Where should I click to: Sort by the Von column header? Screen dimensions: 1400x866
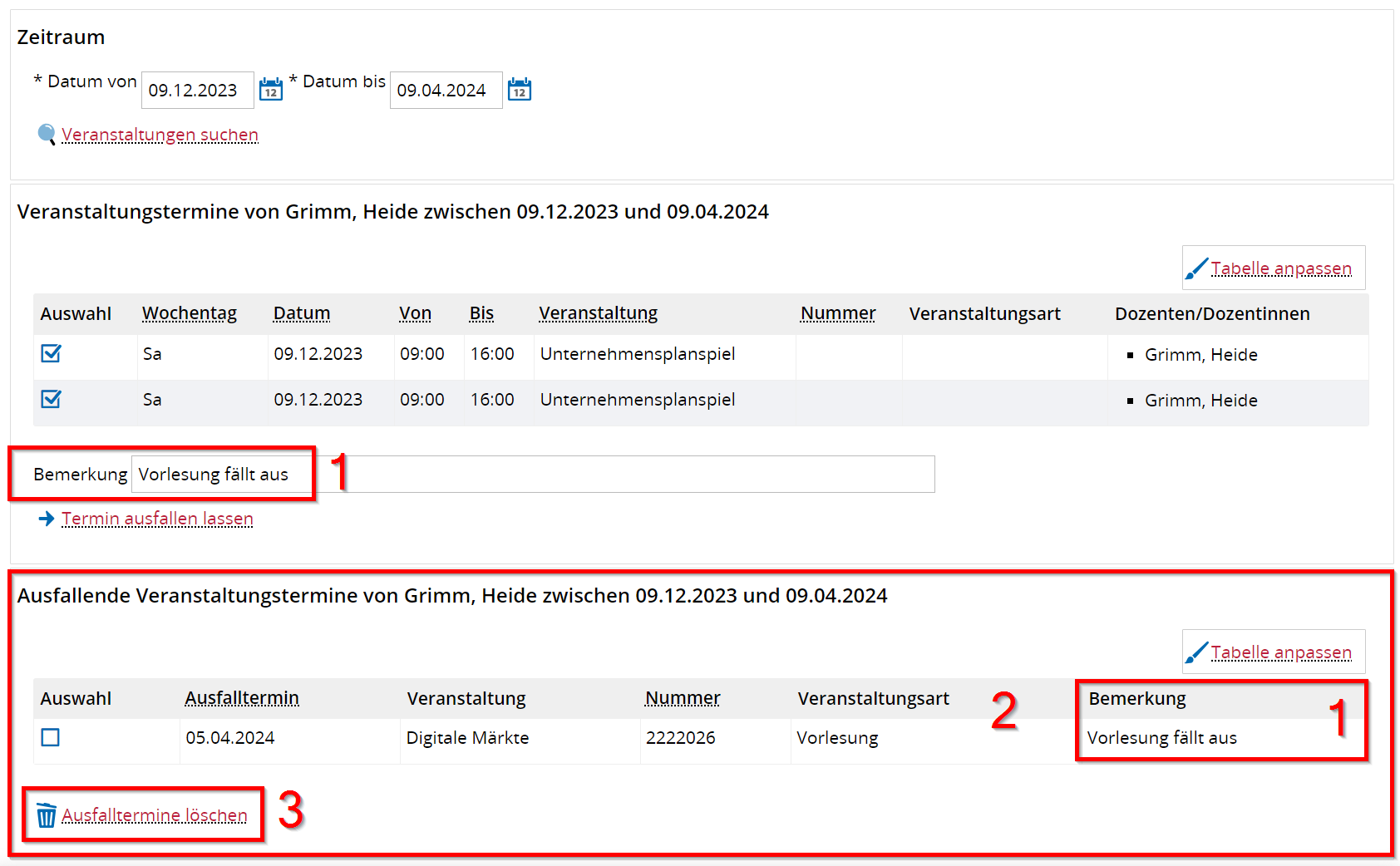[x=415, y=313]
